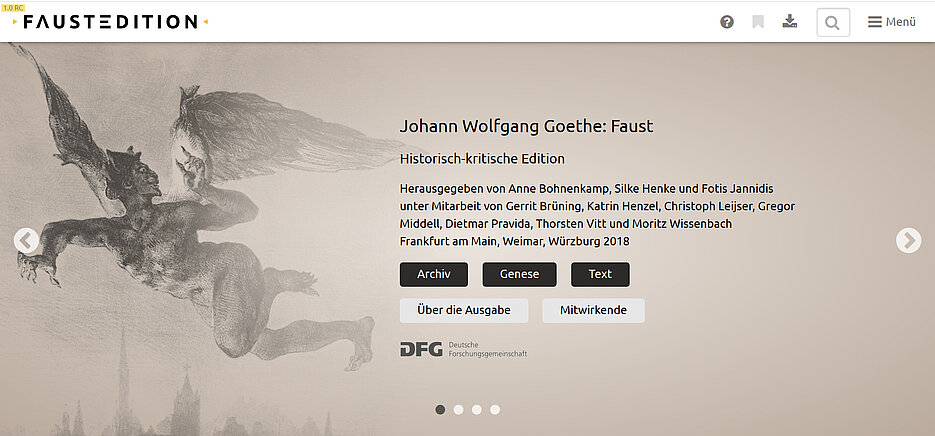Open the search magnifier box
The height and width of the screenshot is (436, 935).
[833, 23]
